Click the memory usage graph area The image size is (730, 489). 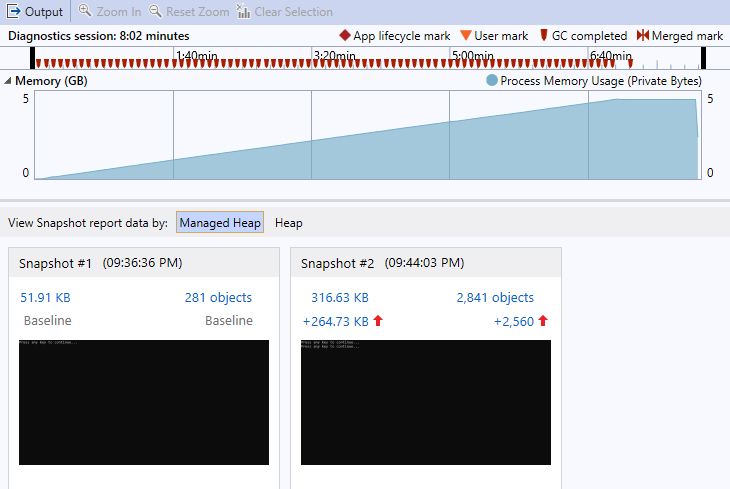pyautogui.click(x=368, y=135)
